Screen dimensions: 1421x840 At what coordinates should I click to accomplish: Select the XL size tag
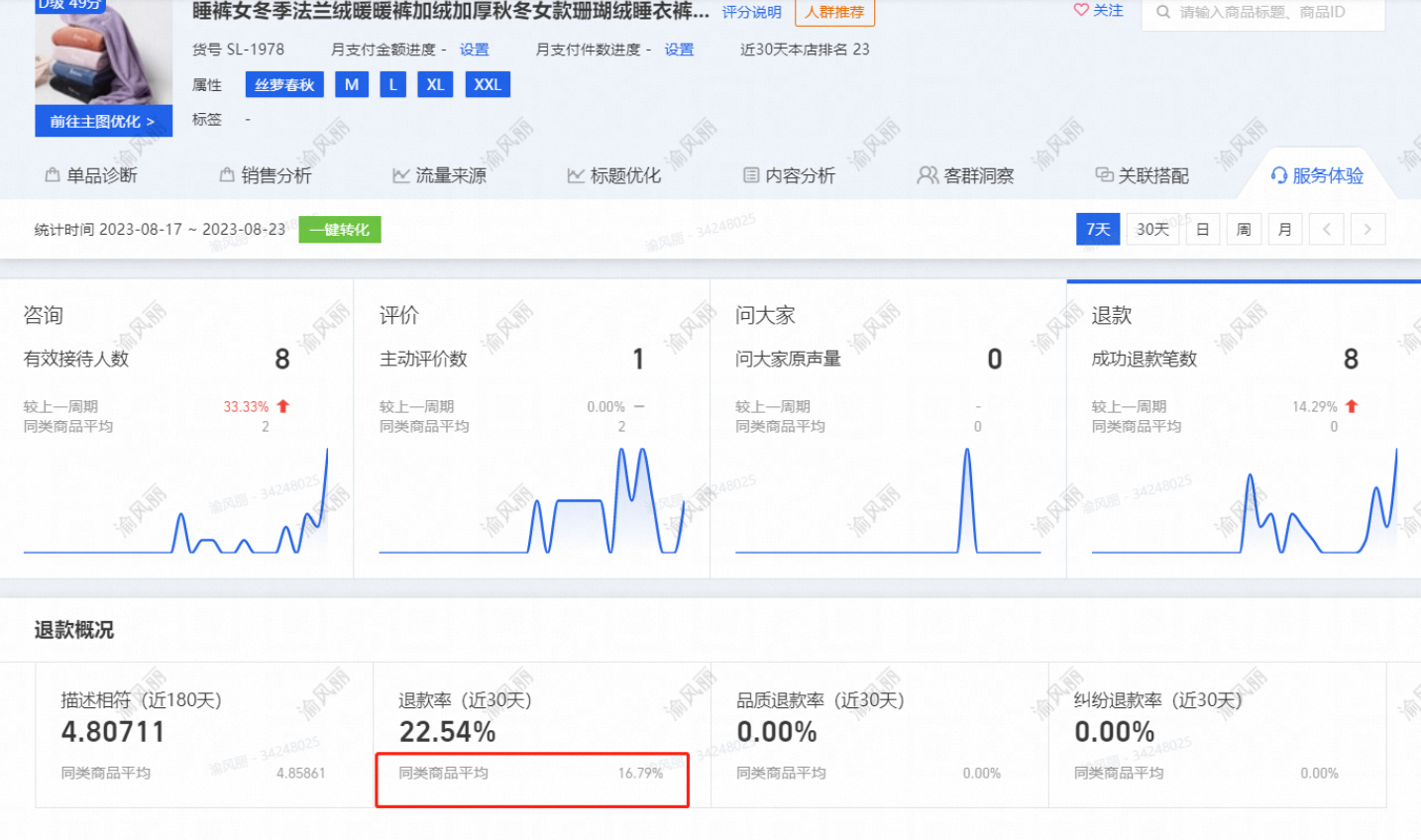click(x=435, y=84)
